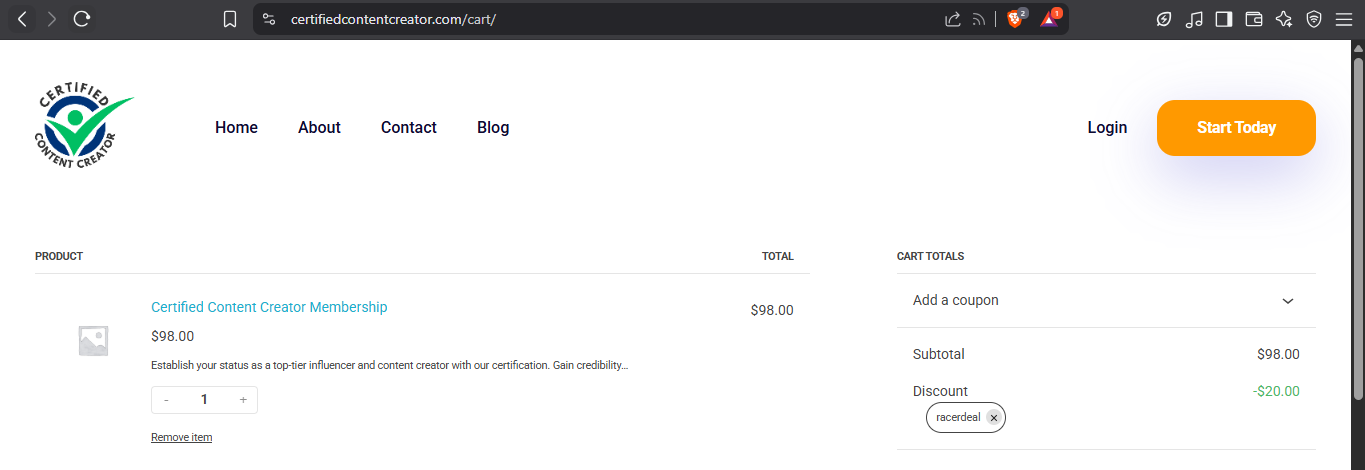This screenshot has width=1365, height=470.
Task: Remove the racerdeal coupon with x
Action: click(993, 418)
